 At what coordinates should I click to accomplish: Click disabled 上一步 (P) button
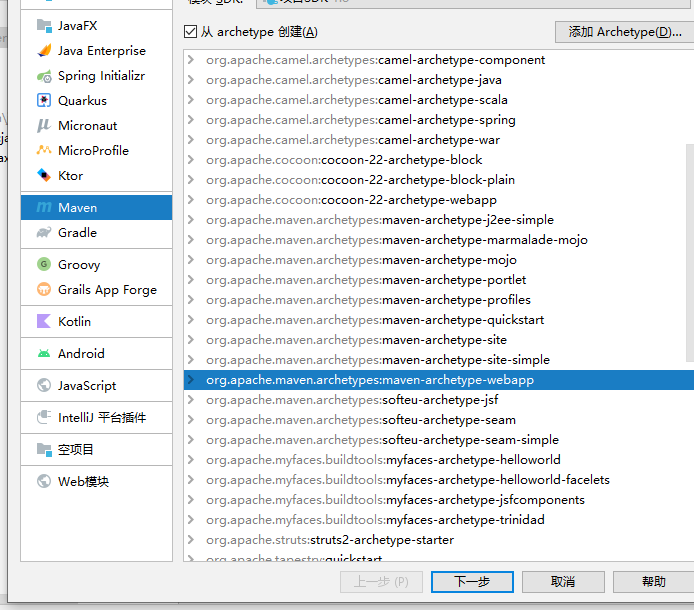(381, 581)
